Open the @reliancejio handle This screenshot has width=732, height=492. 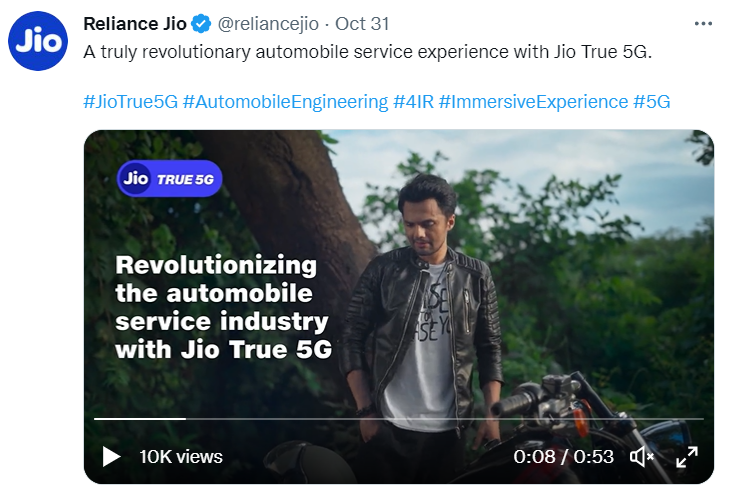coord(268,23)
